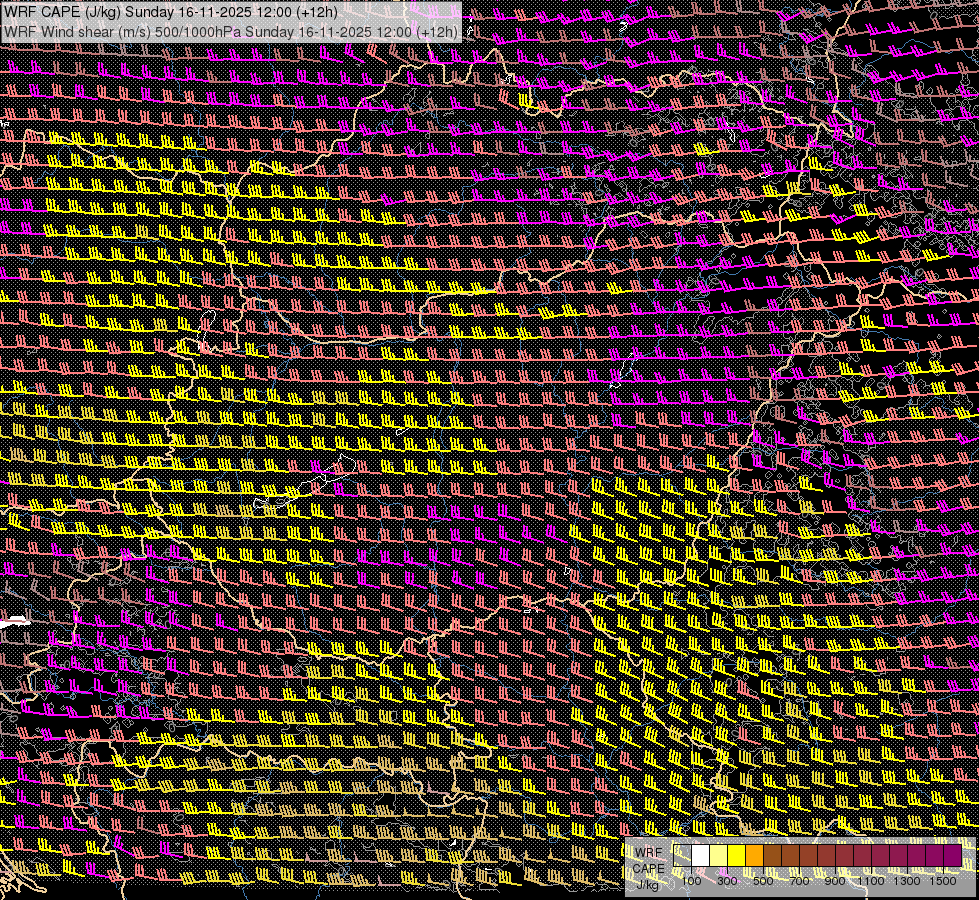979x900 pixels.
Task: Click the legend value 500
Action: point(764,881)
